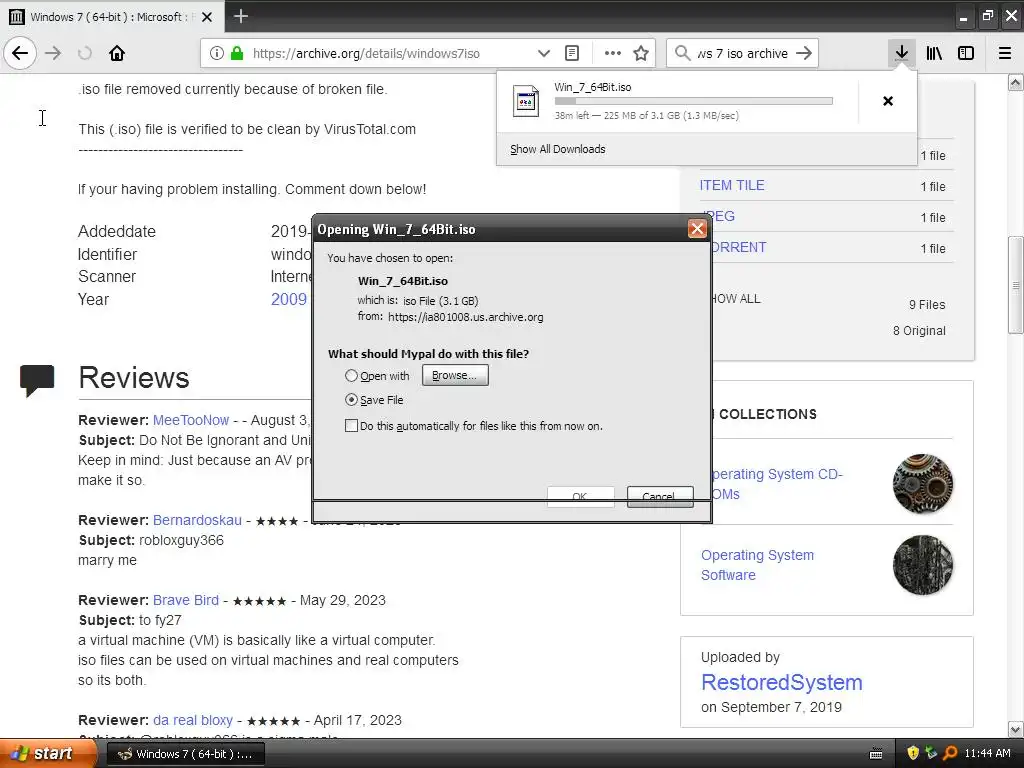
Task: Click Show All Downloads
Action: pos(558,149)
